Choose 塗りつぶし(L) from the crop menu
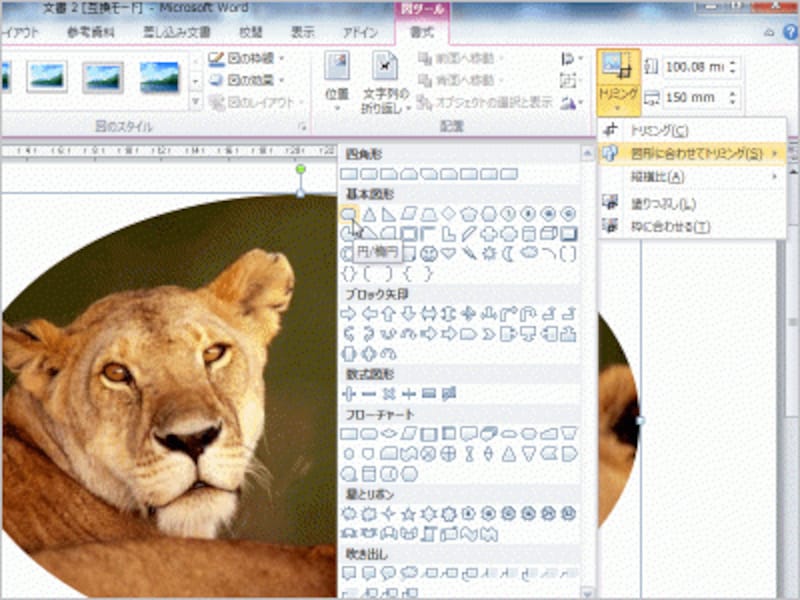Screen dimensions: 800x600 tap(691, 203)
